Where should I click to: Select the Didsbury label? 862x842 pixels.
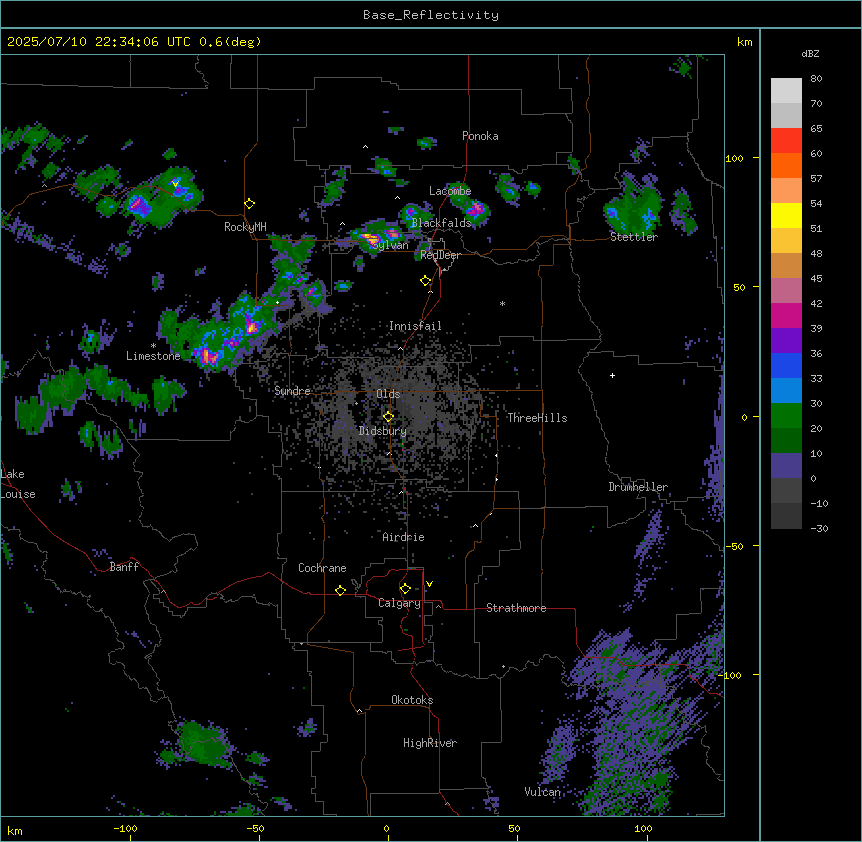[383, 431]
